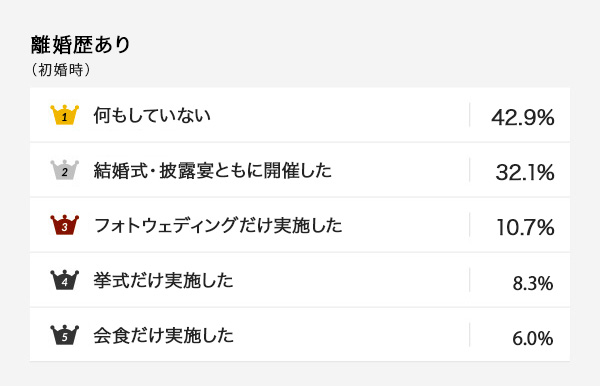Click the 10.7% value
This screenshot has width=600, height=386.
[525, 227]
